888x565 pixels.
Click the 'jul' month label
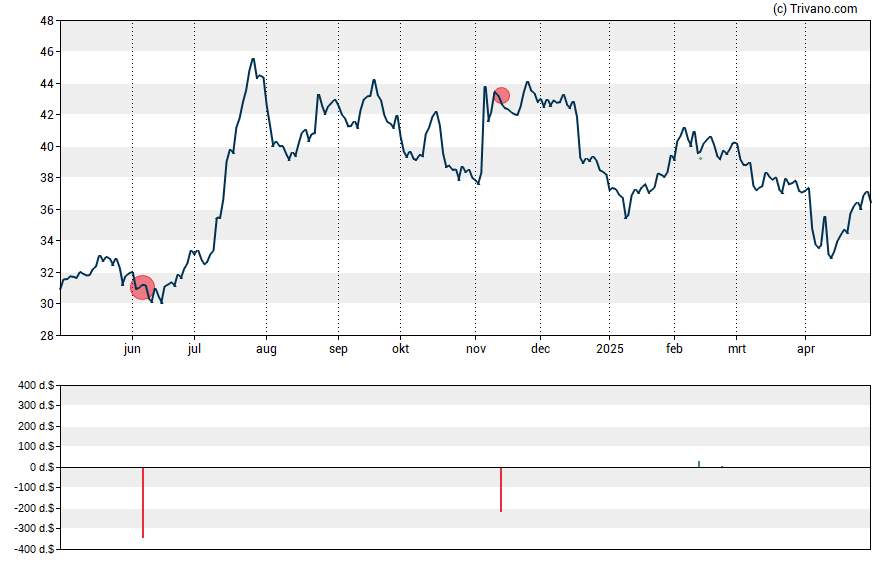click(x=194, y=349)
